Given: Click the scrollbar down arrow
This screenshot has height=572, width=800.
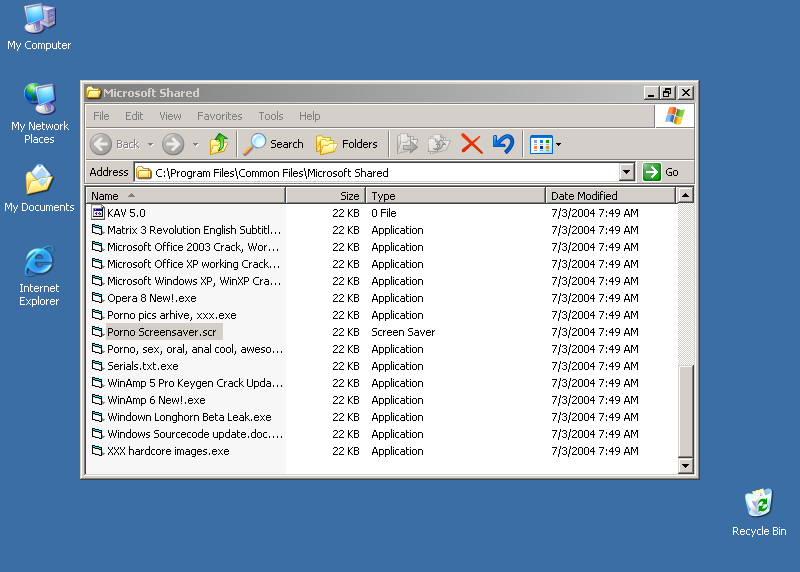Looking at the screenshot, I should point(685,465).
